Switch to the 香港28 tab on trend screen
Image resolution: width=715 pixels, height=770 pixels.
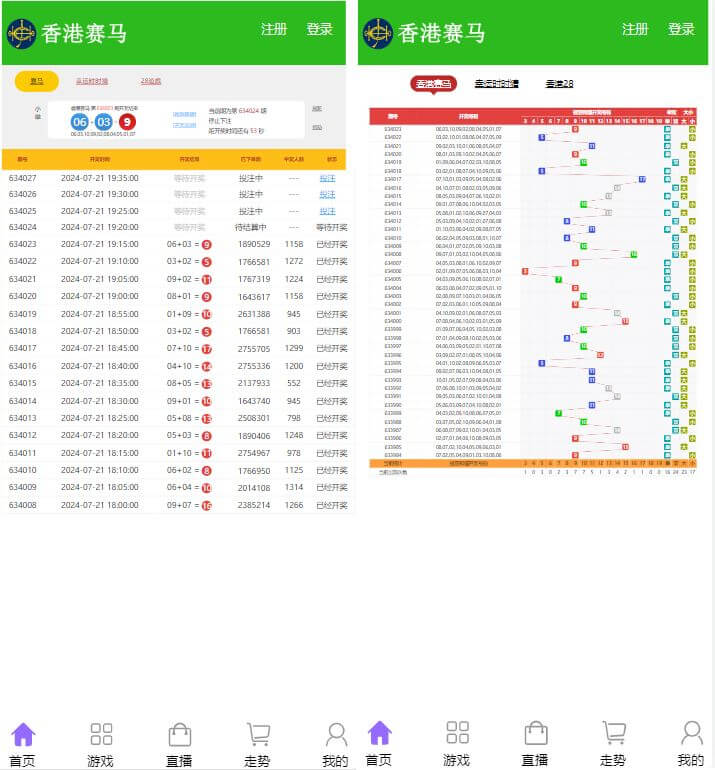click(x=559, y=84)
